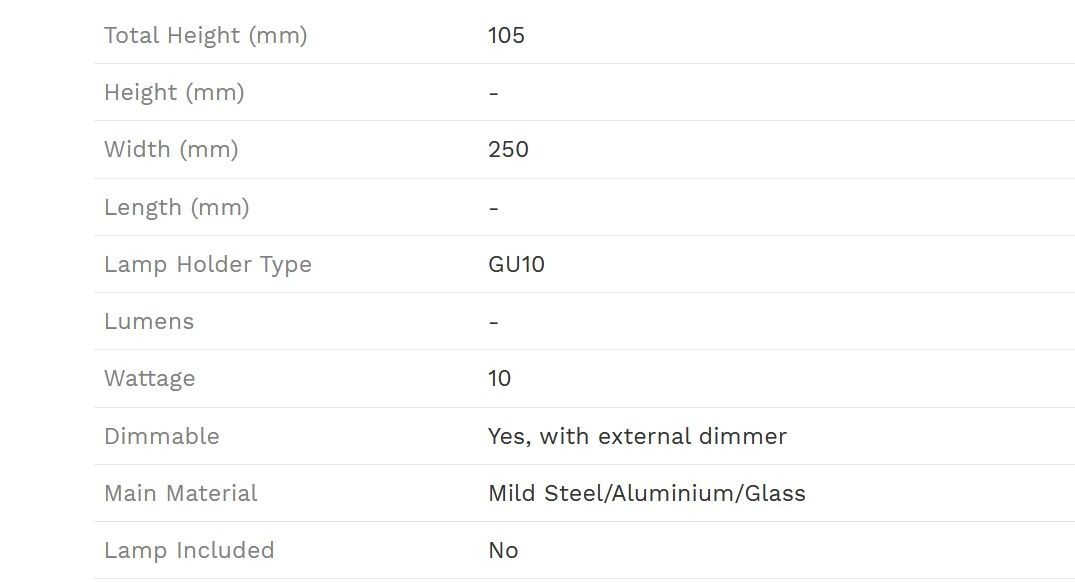
Task: Select the Mild Steel/Aluminium/Glass value
Action: click(647, 494)
